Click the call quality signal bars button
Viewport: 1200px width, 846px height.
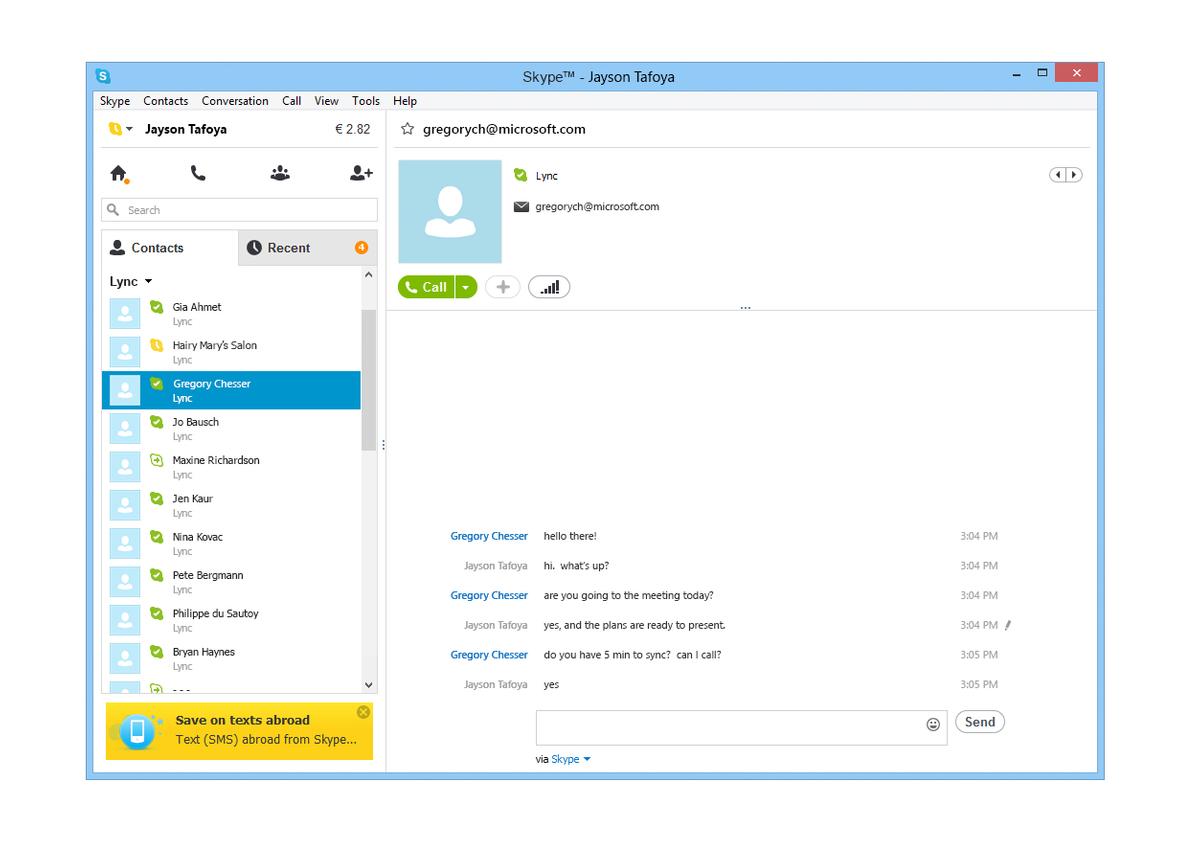(x=549, y=287)
